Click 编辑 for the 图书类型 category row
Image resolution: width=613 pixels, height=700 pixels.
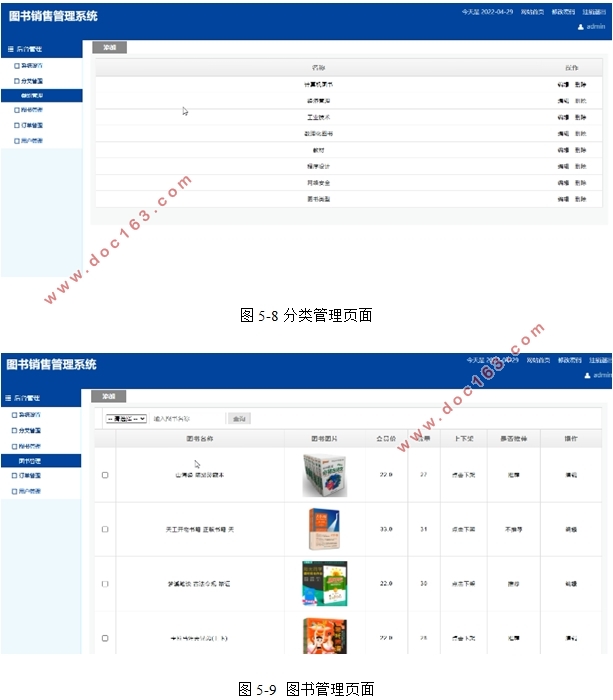coord(563,199)
